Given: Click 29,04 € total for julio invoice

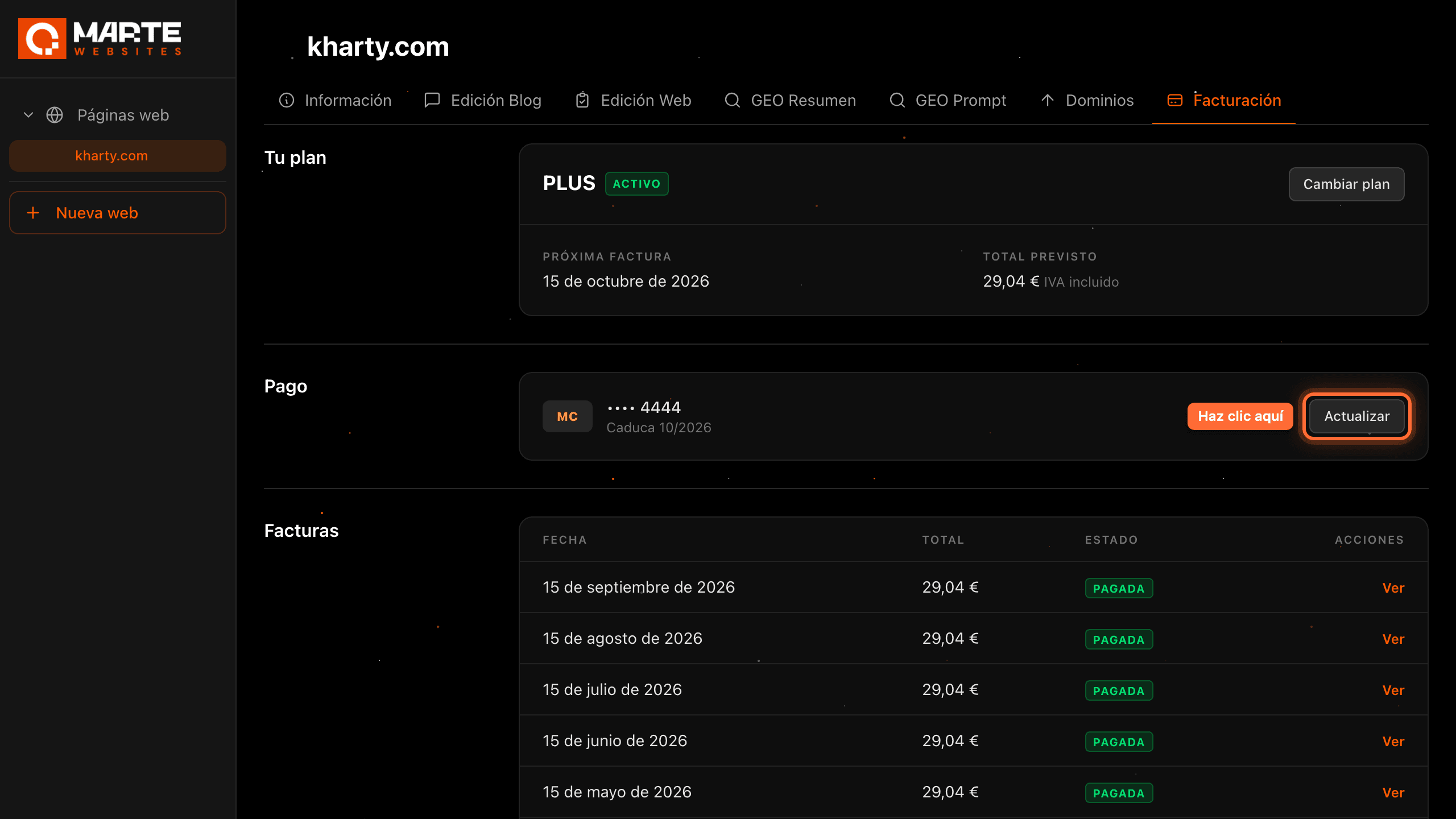Looking at the screenshot, I should pyautogui.click(x=950, y=689).
